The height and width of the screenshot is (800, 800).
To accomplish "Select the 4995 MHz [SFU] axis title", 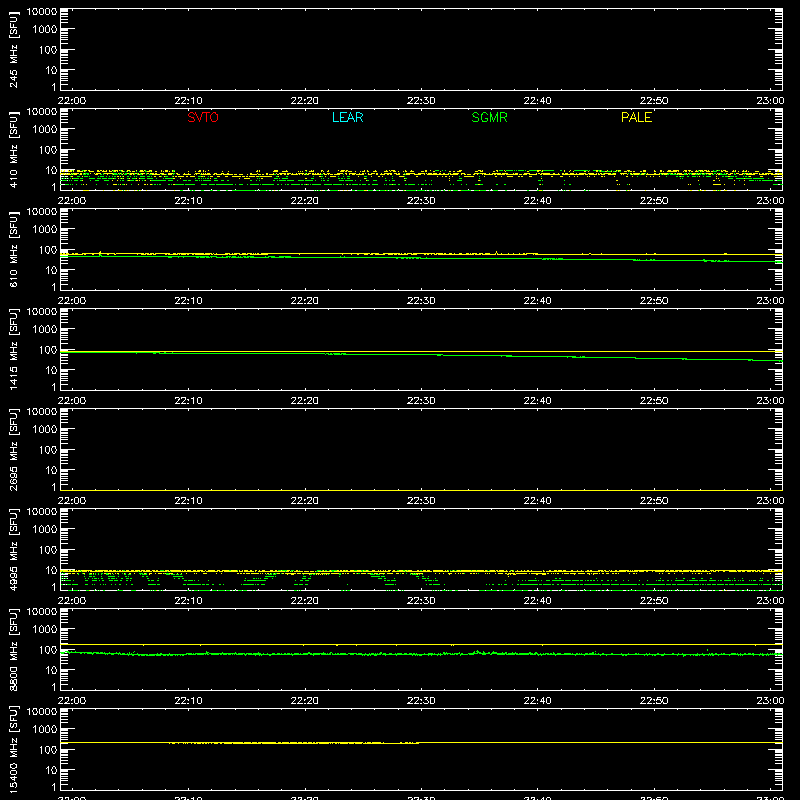I will pyautogui.click(x=13, y=549).
